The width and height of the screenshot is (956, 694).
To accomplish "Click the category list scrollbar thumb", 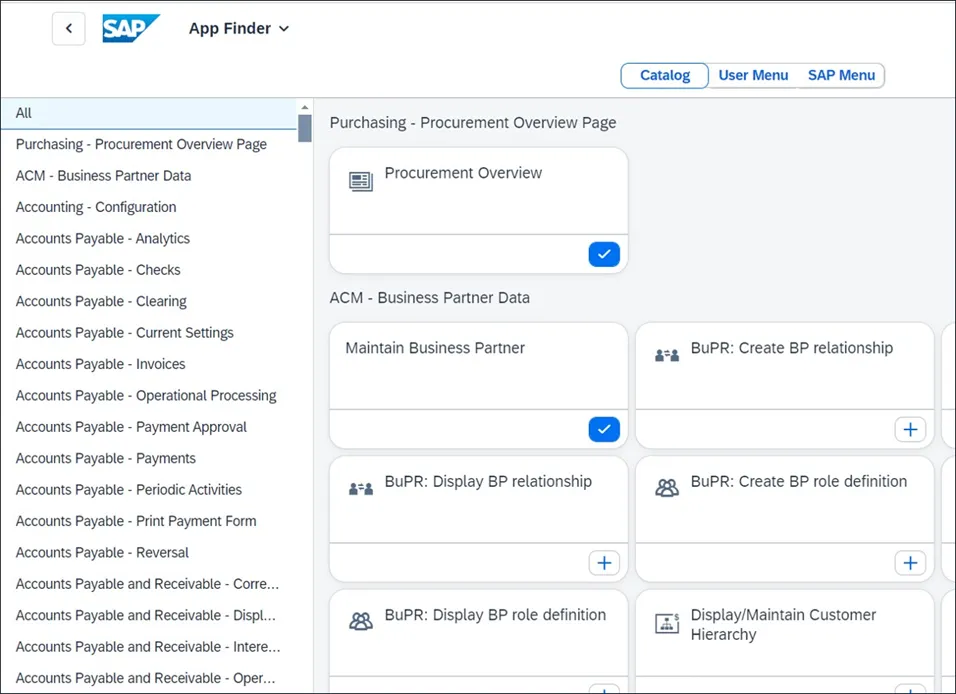I will [x=305, y=128].
